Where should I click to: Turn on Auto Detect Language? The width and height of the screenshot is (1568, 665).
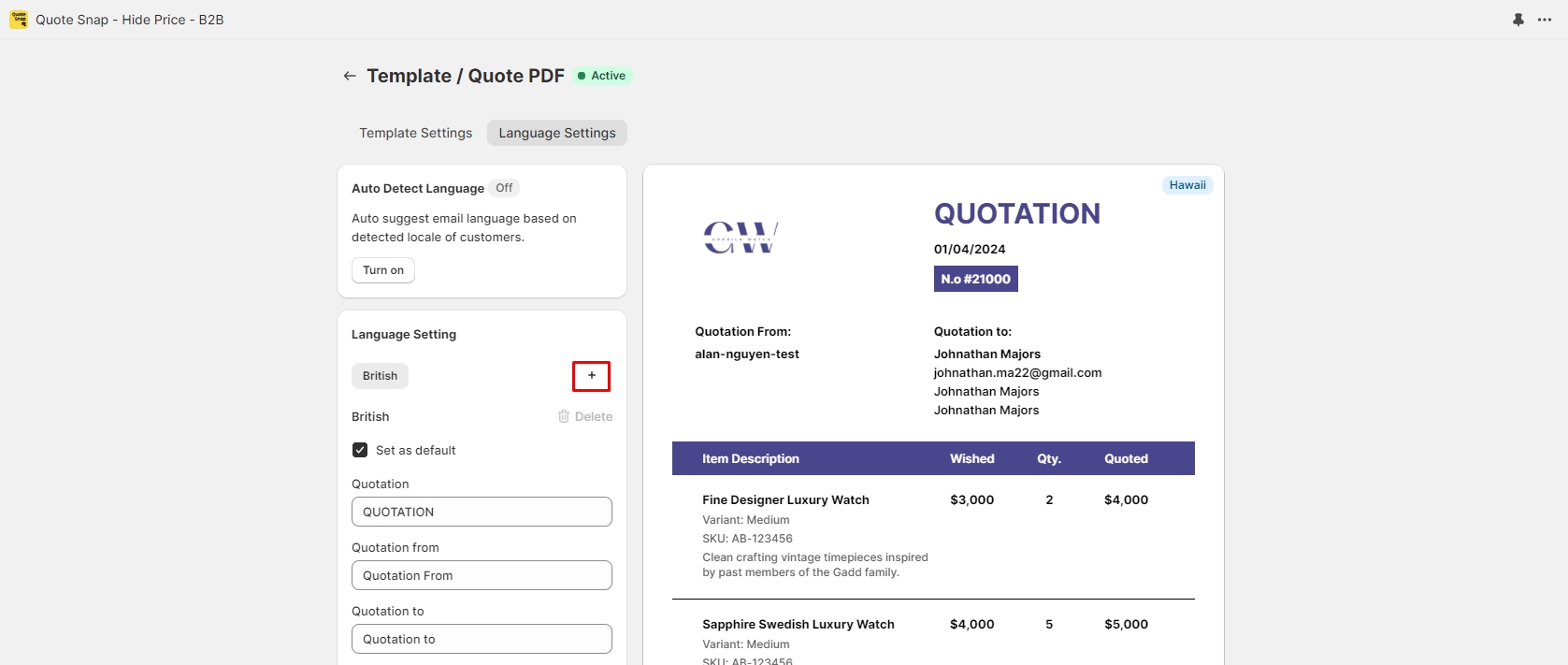[x=383, y=270]
